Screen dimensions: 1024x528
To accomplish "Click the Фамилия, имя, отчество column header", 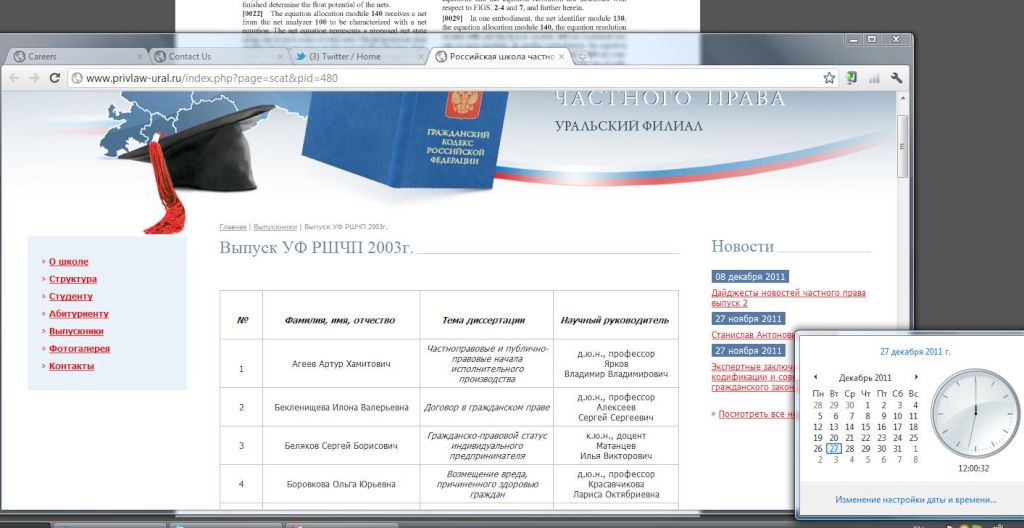I will pyautogui.click(x=340, y=320).
